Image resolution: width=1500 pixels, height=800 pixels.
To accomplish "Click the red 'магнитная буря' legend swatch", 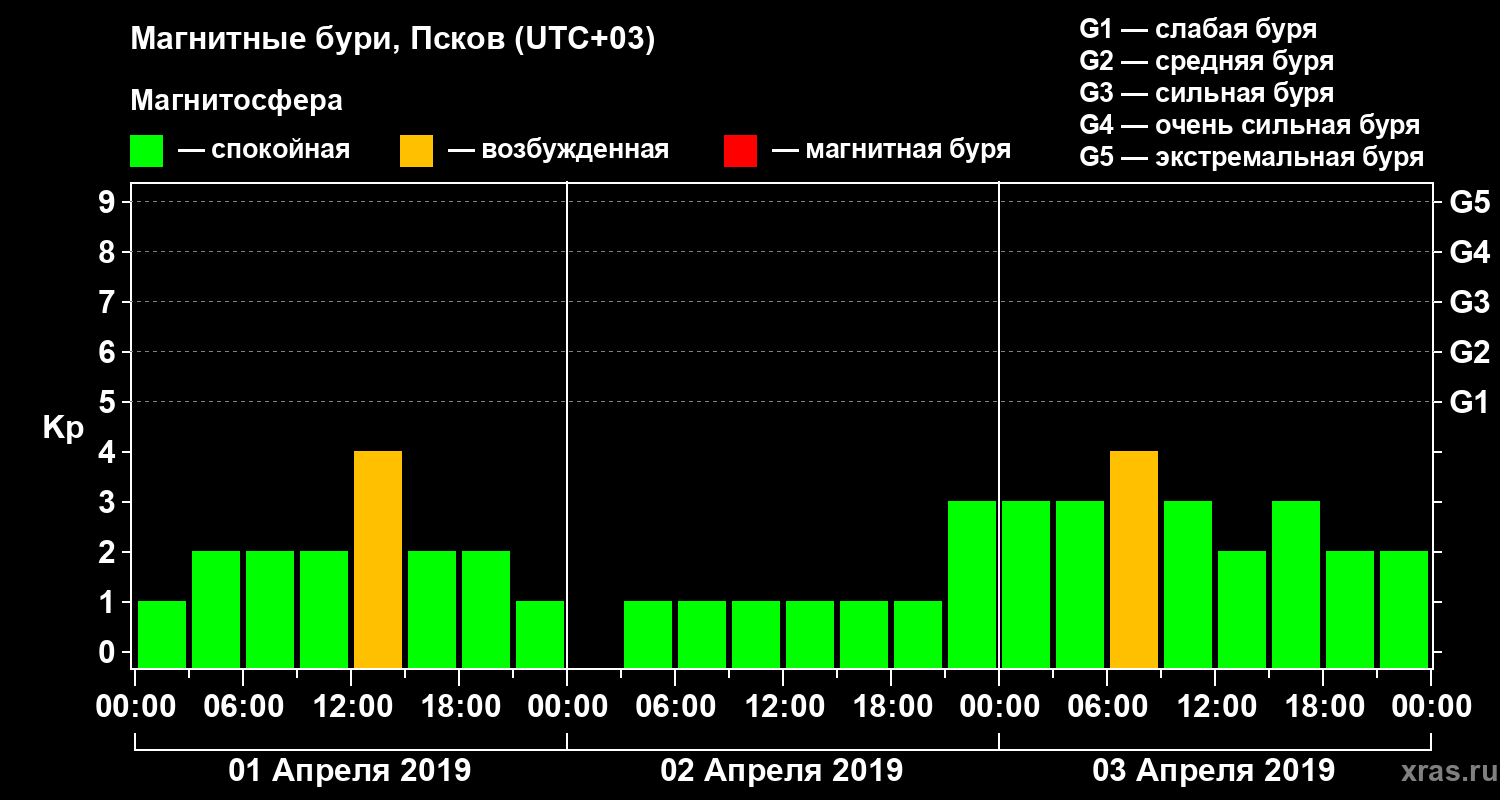I will click(740, 151).
